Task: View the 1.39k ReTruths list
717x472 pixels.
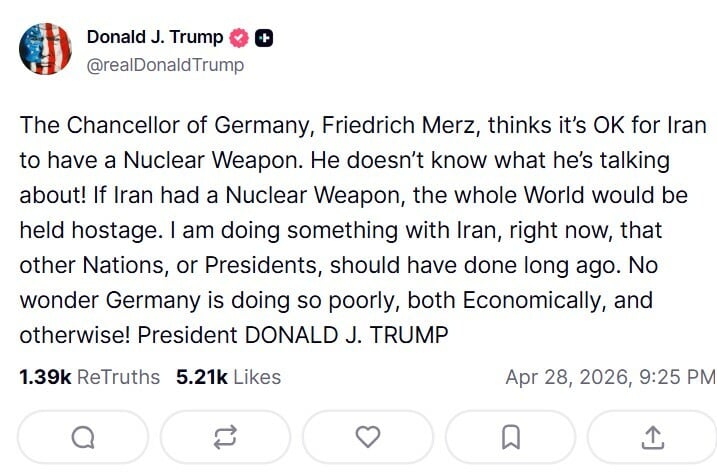Action: [x=89, y=377]
